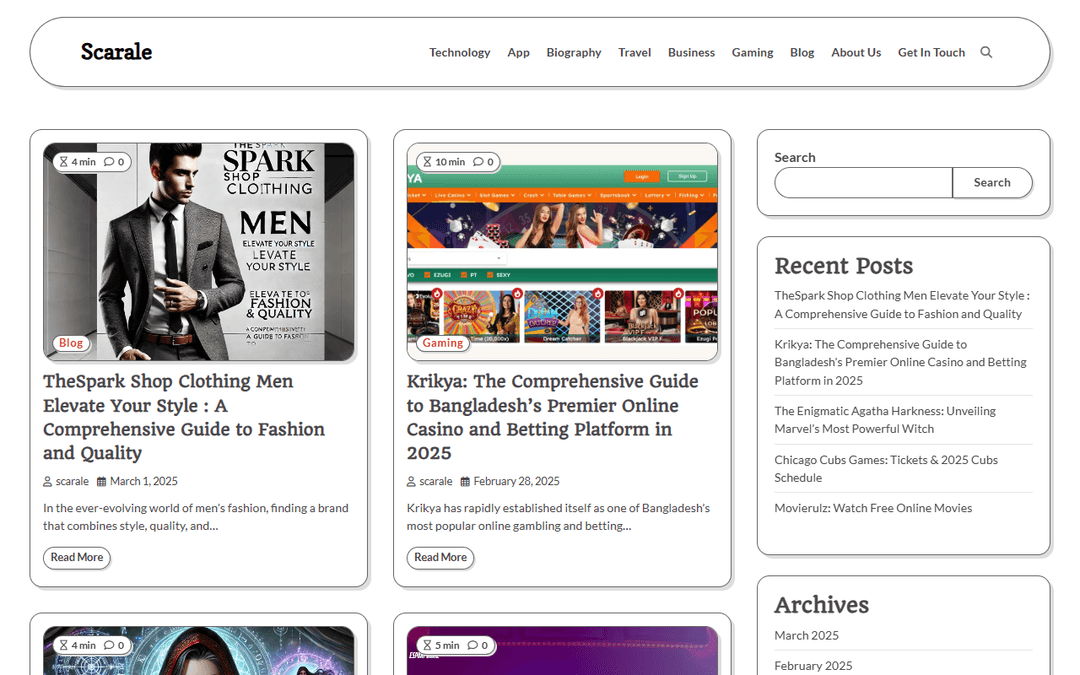Click the February 28, 2025 date link
1080x675 pixels.
point(517,481)
